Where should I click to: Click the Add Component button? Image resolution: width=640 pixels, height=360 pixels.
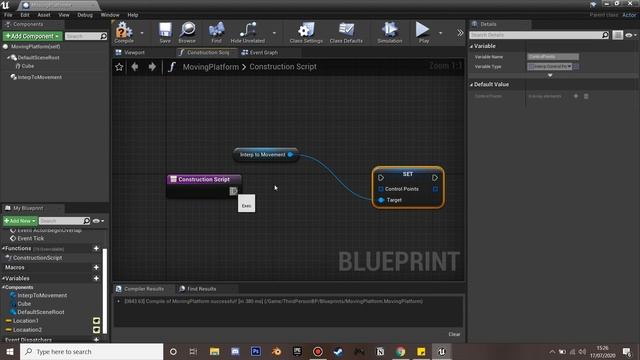click(x=32, y=36)
